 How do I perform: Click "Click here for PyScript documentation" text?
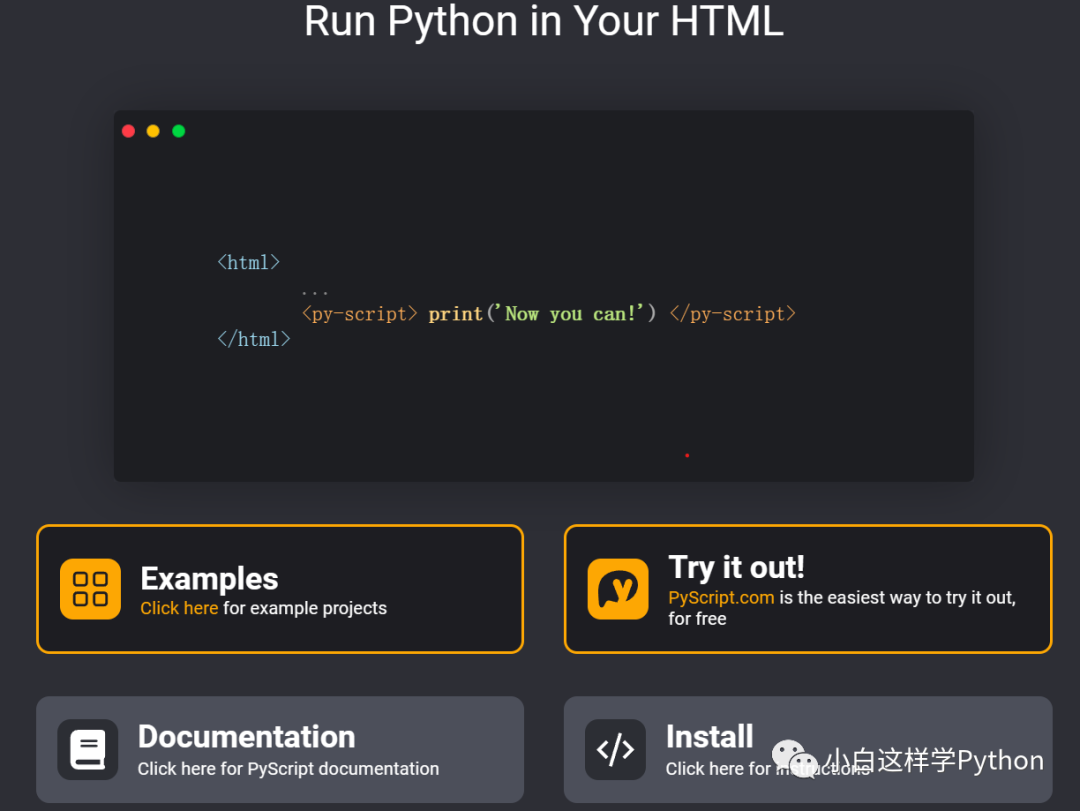click(288, 769)
